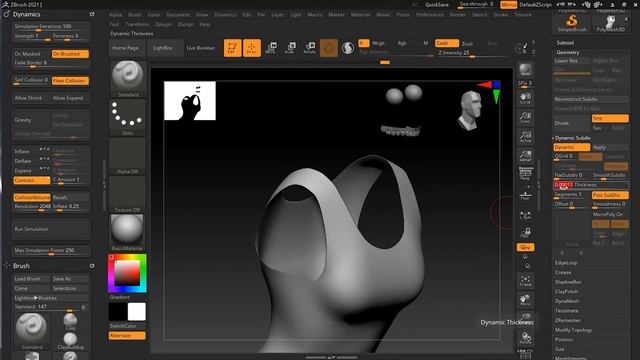Toggle Floor Collision option
The width and height of the screenshot is (640, 360).
point(70,81)
